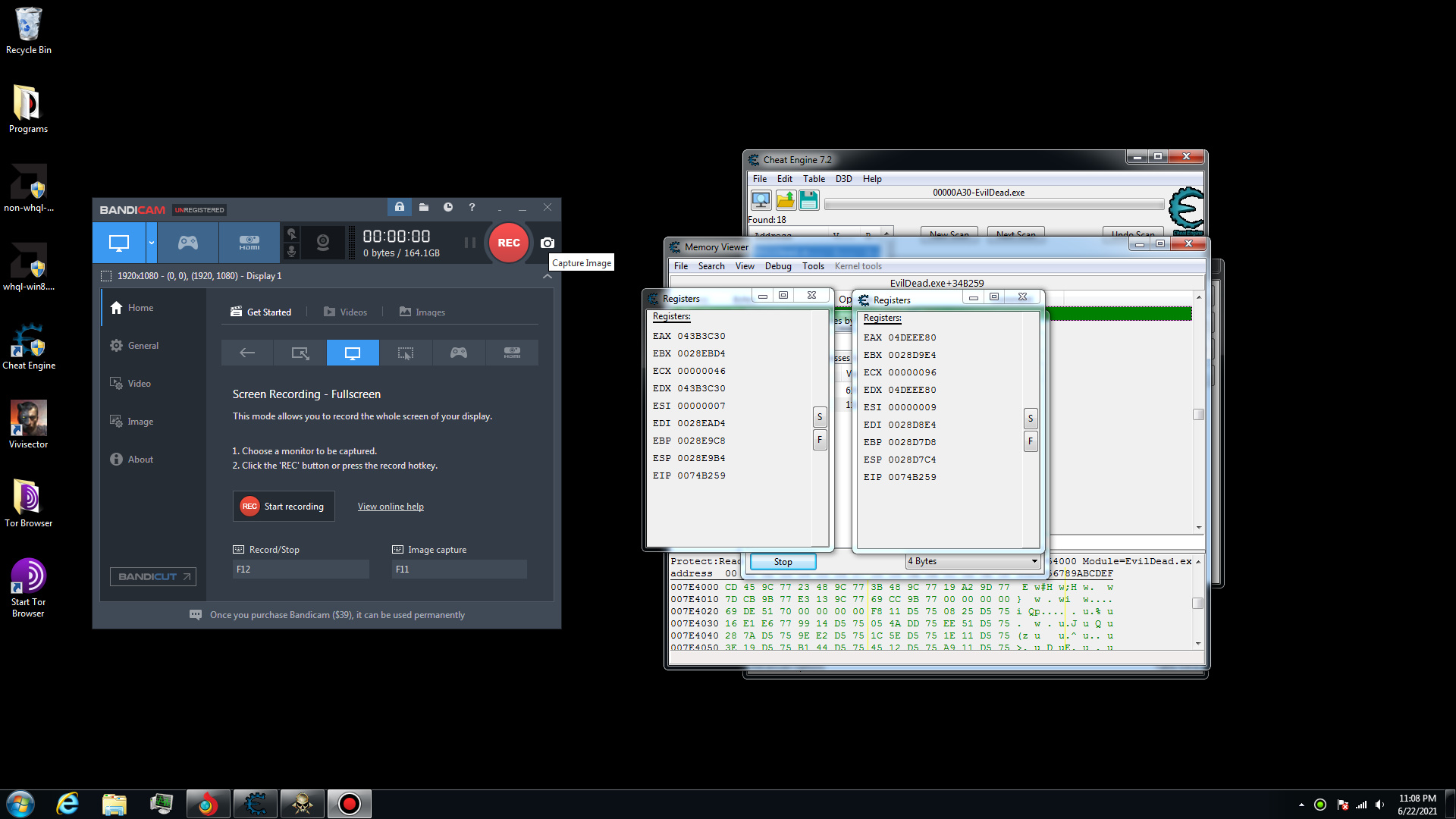Select Game Recording mode gamepad icon
Screen dimensions: 1456x819
coord(188,243)
